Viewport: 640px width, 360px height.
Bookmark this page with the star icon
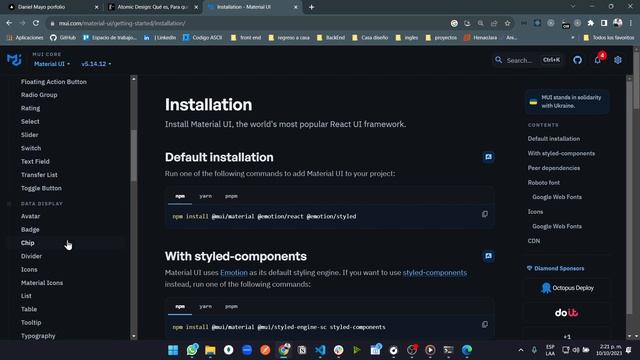pyautogui.click(x=507, y=23)
